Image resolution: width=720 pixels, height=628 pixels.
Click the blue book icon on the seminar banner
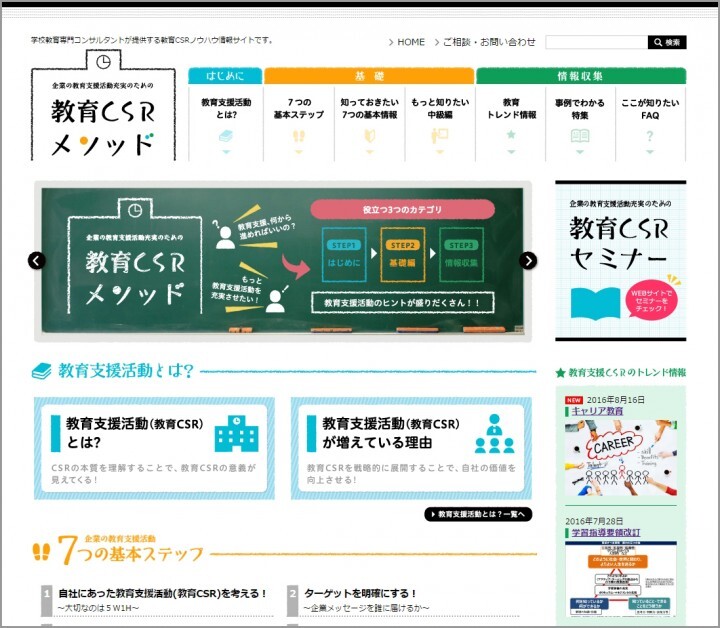coord(595,303)
